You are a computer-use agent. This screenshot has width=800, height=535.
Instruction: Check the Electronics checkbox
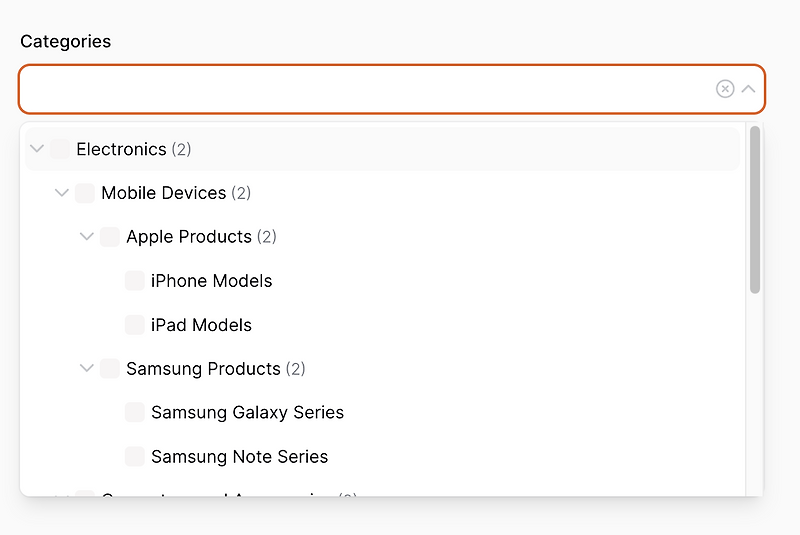tap(60, 149)
